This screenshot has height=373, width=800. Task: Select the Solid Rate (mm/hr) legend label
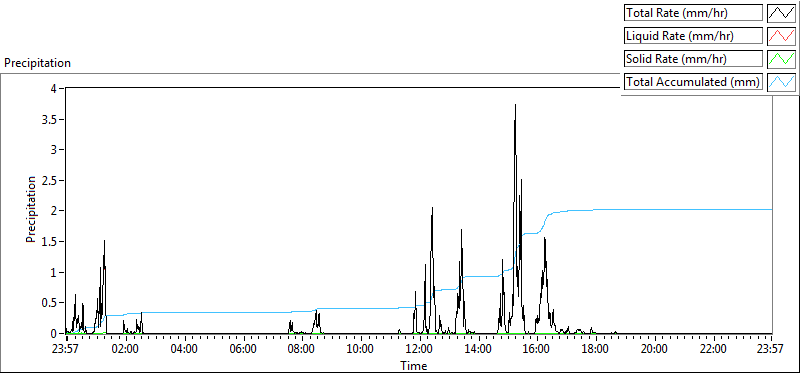(x=693, y=59)
